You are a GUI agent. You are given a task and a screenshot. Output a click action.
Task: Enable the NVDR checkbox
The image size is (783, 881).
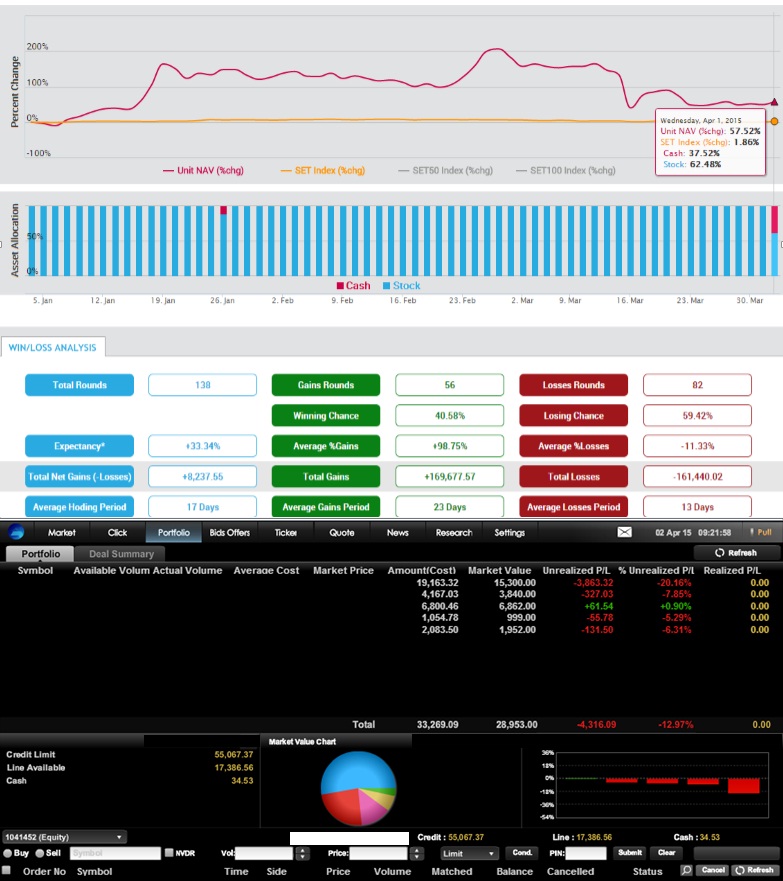169,853
